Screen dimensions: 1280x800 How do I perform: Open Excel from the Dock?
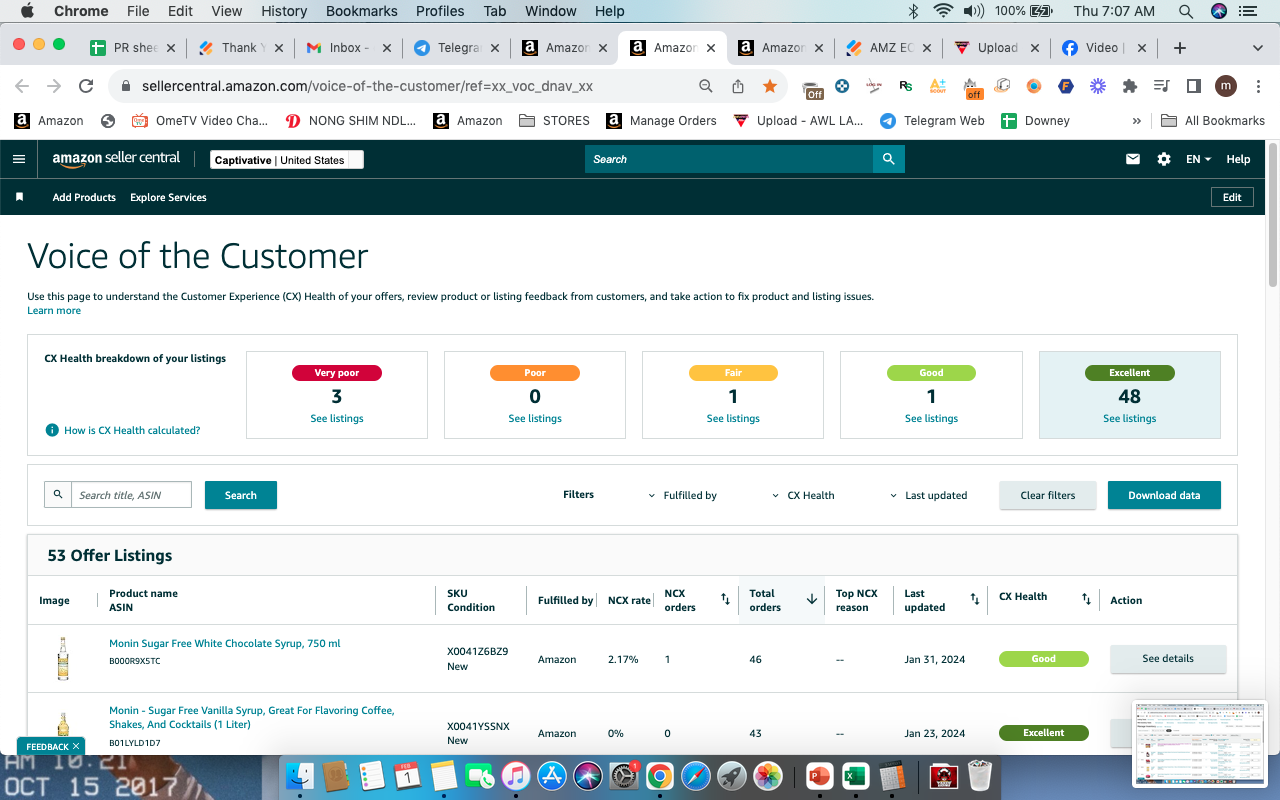point(855,775)
